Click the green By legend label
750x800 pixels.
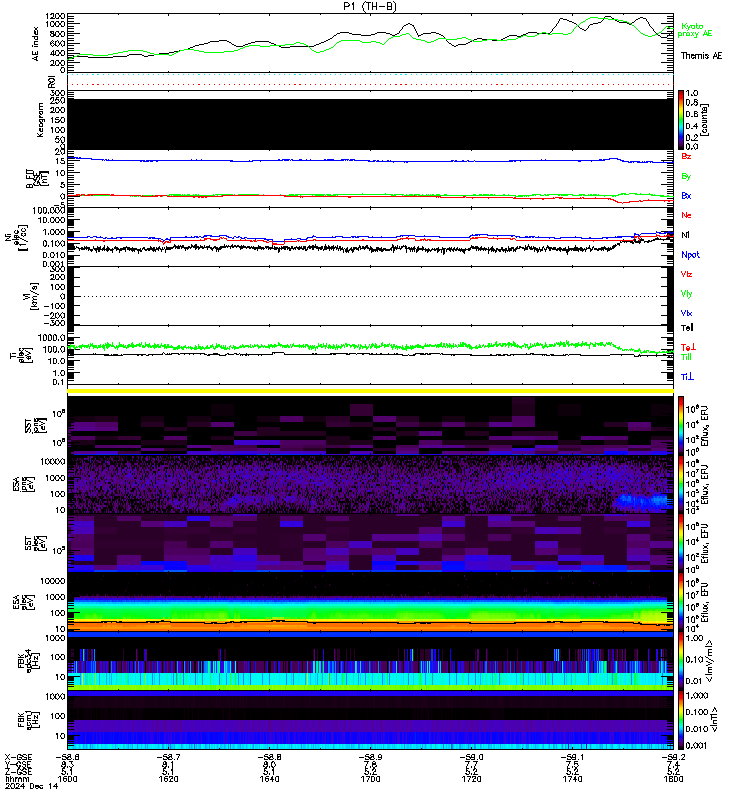click(x=686, y=177)
